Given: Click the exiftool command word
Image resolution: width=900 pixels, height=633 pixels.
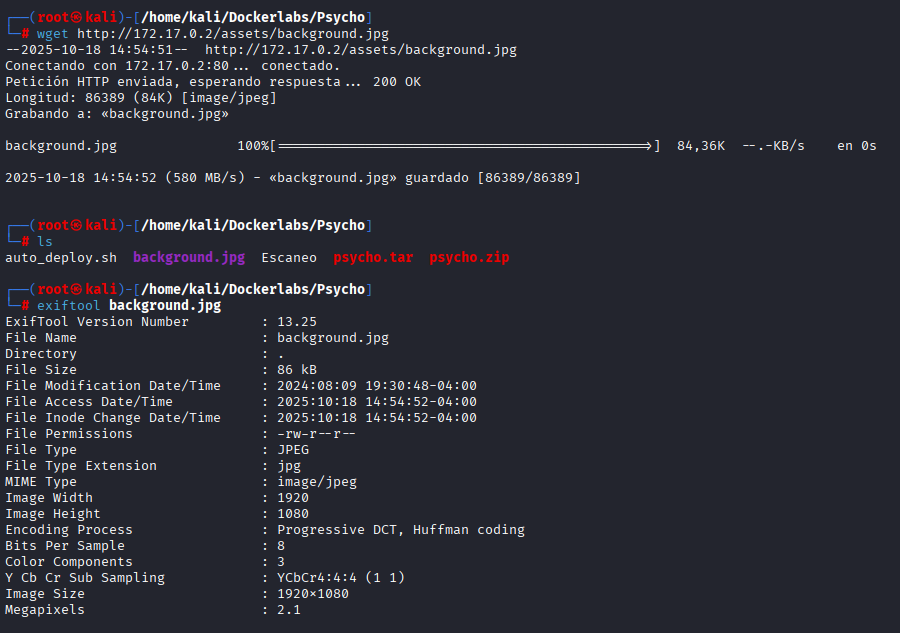Looking at the screenshot, I should tap(69, 305).
